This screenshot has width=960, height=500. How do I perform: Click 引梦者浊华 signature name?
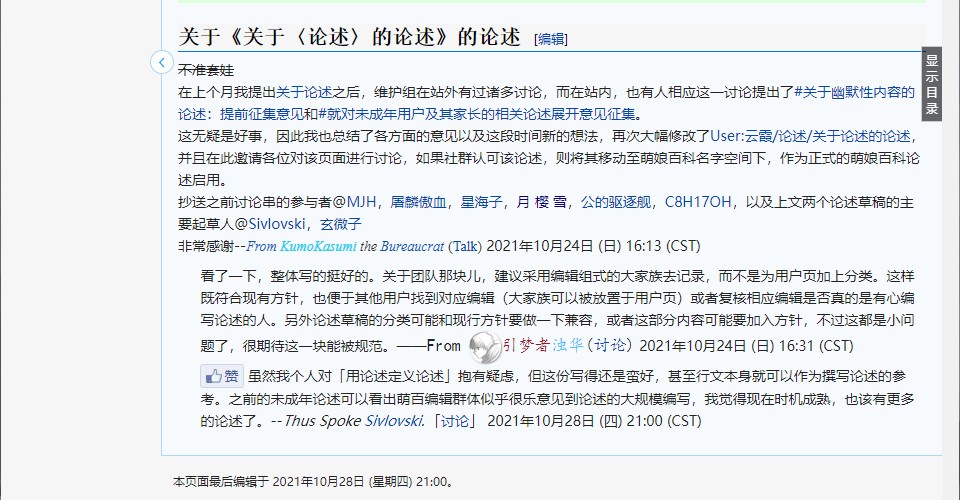[x=553, y=346]
